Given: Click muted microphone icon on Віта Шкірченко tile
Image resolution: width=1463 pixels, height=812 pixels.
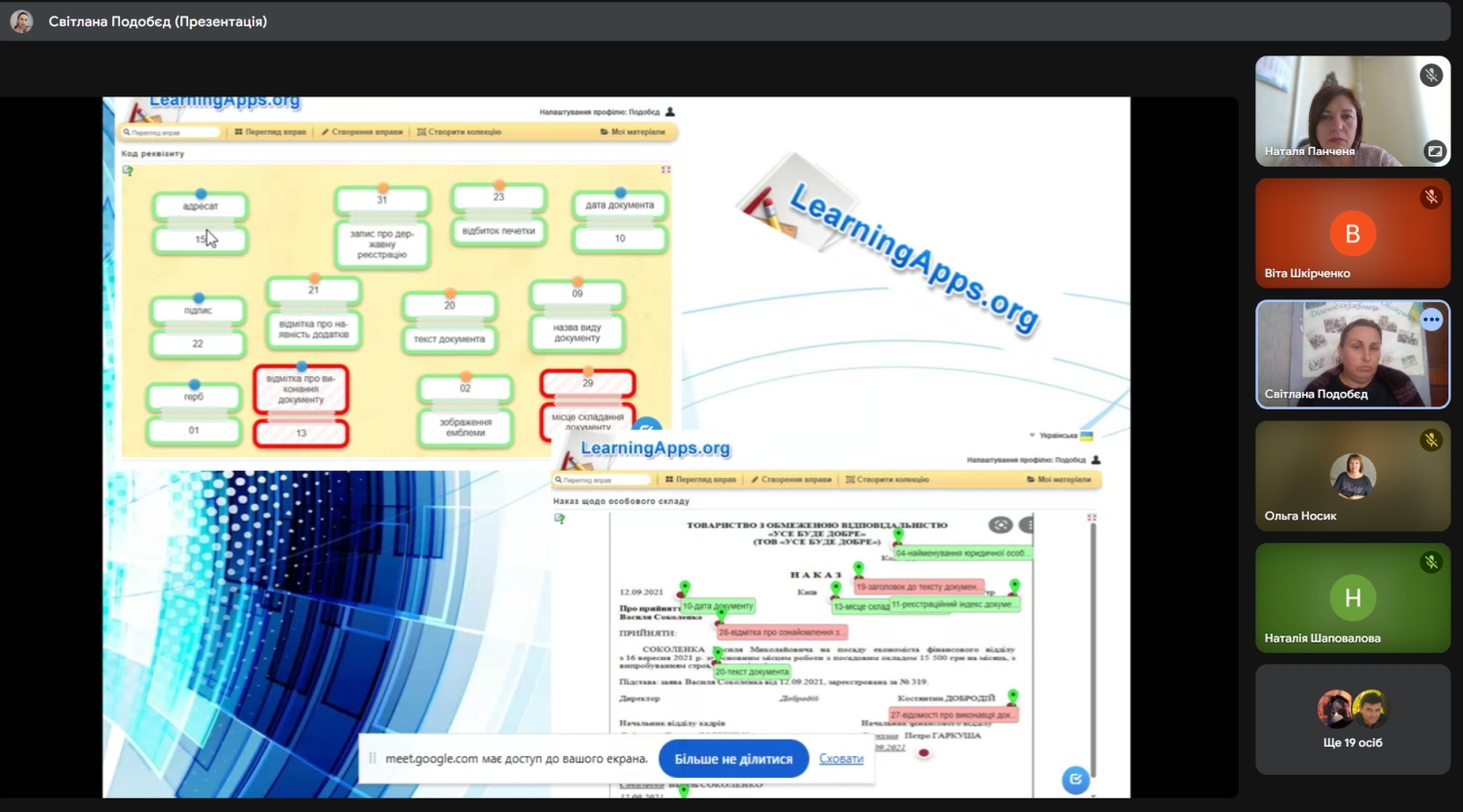Looking at the screenshot, I should pos(1431,197).
